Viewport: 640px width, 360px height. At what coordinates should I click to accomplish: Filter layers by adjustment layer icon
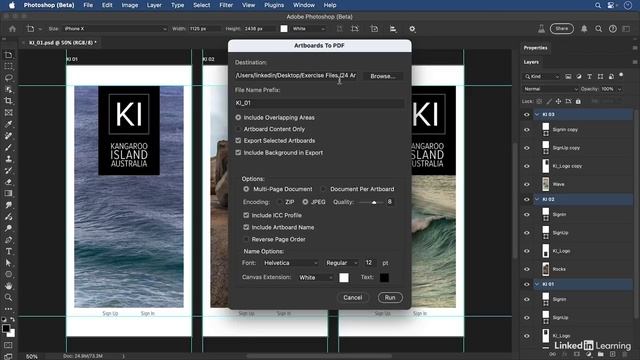click(x=579, y=76)
